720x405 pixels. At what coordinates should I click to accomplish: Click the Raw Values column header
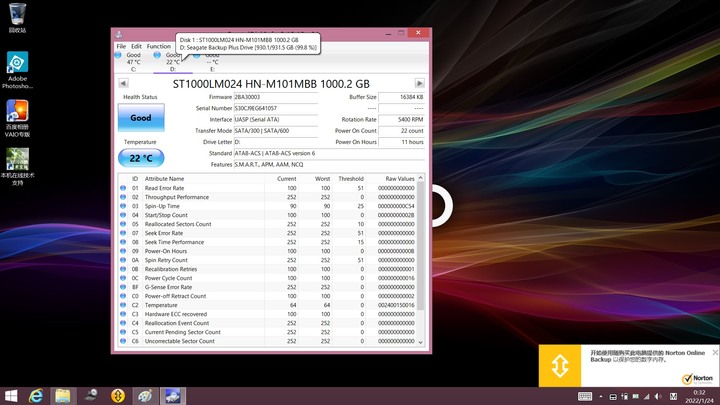pos(399,179)
